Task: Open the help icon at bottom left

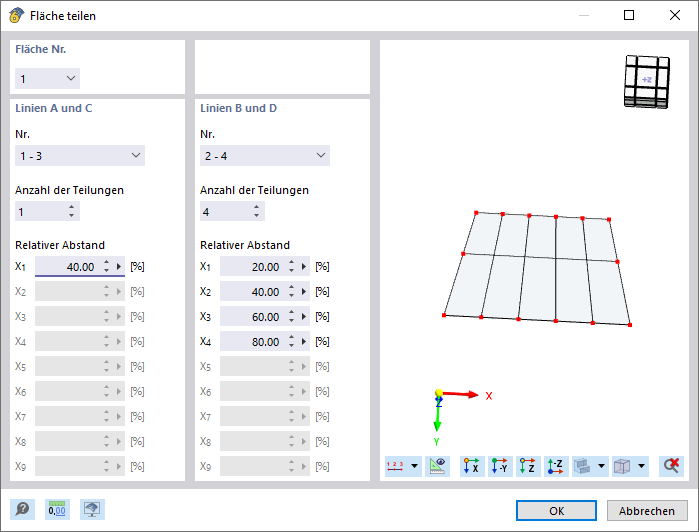Action: [x=22, y=509]
